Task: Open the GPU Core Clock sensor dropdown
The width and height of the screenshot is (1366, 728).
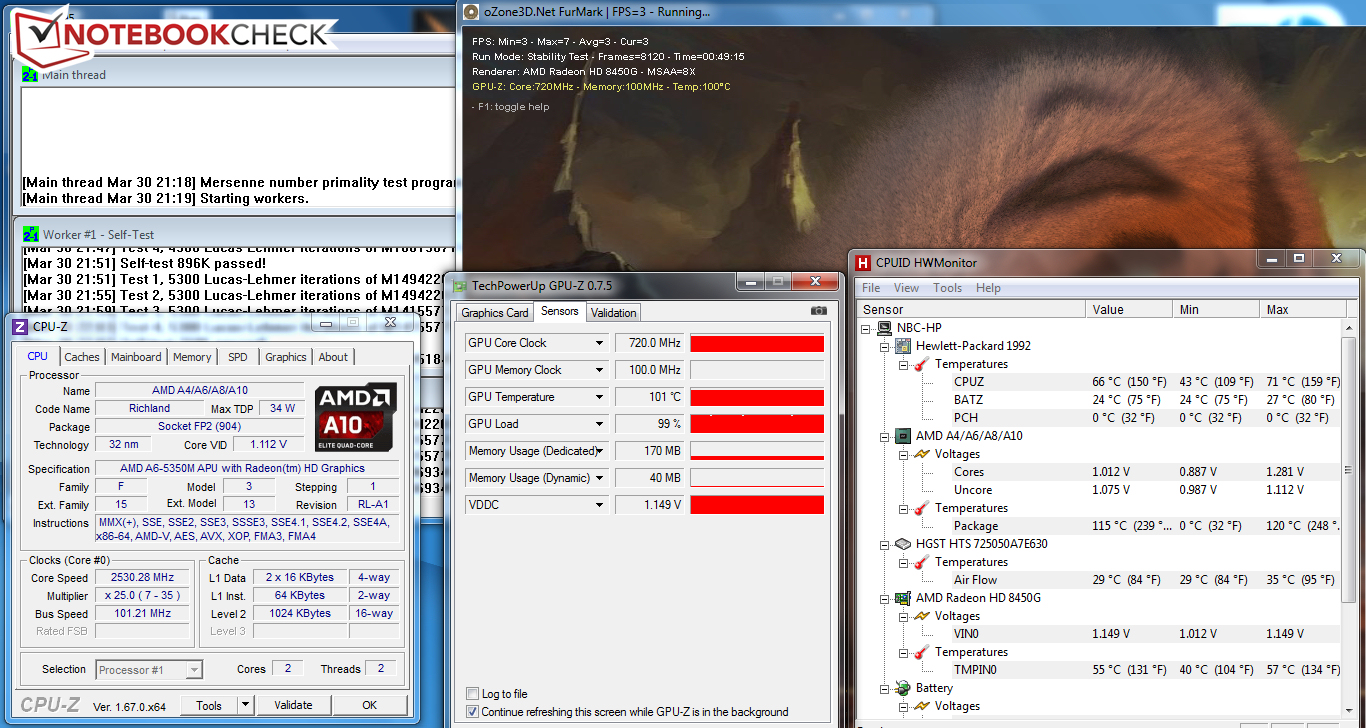Action: click(x=599, y=343)
